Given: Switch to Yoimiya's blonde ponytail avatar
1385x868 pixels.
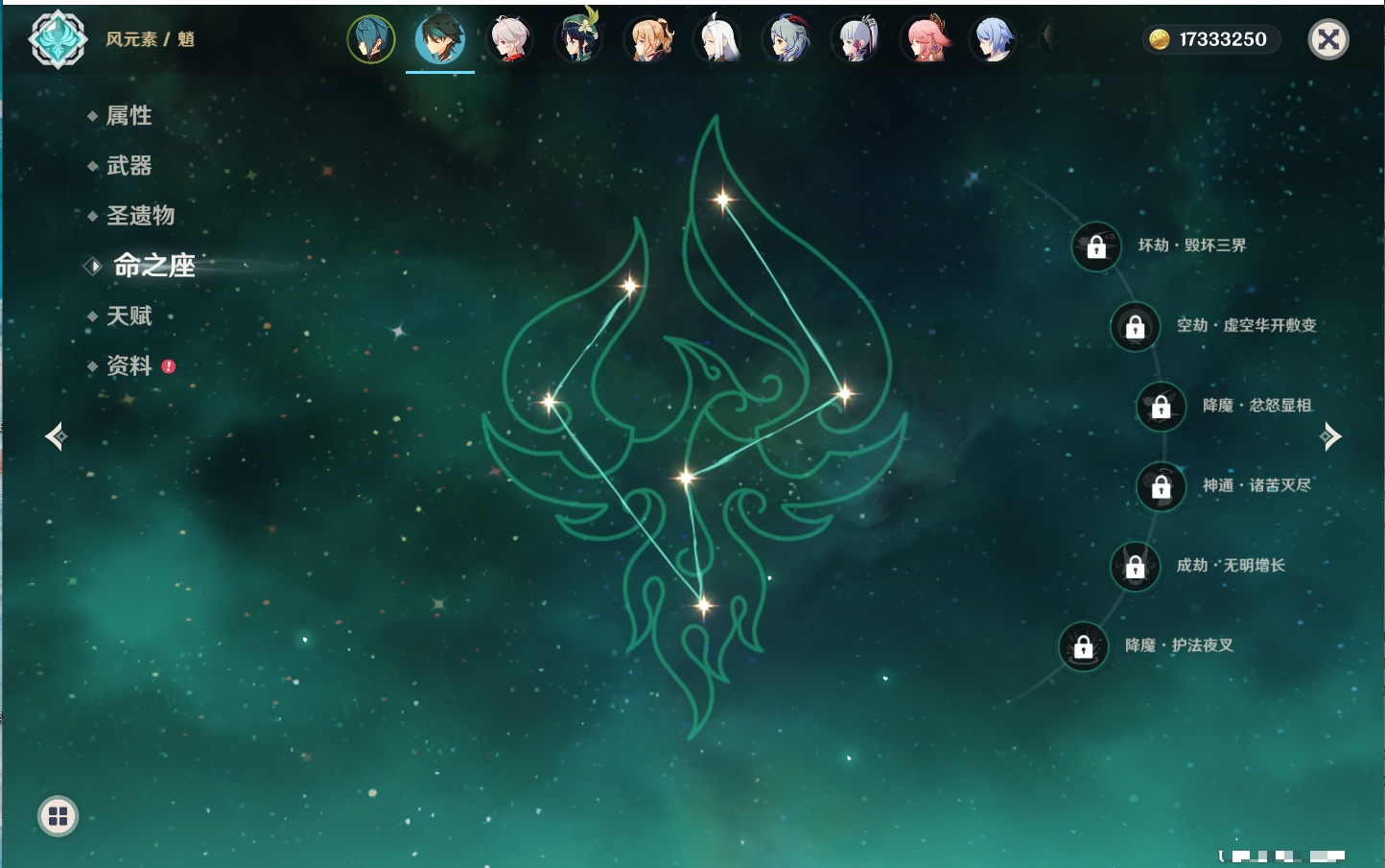Looking at the screenshot, I should point(648,40).
